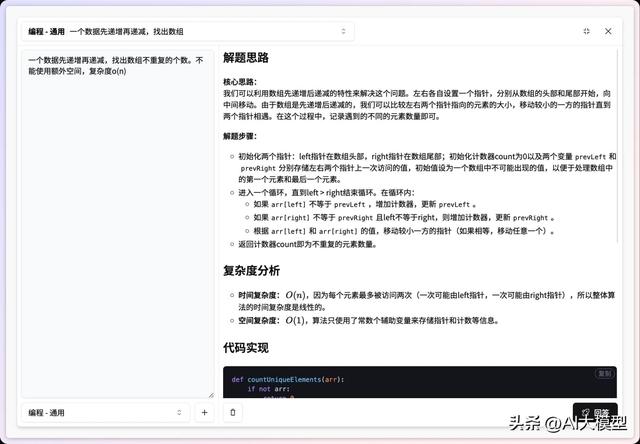Screen dimensions: 640x444
Task: Click the 返回计数器count bullet line
Action: (308, 244)
